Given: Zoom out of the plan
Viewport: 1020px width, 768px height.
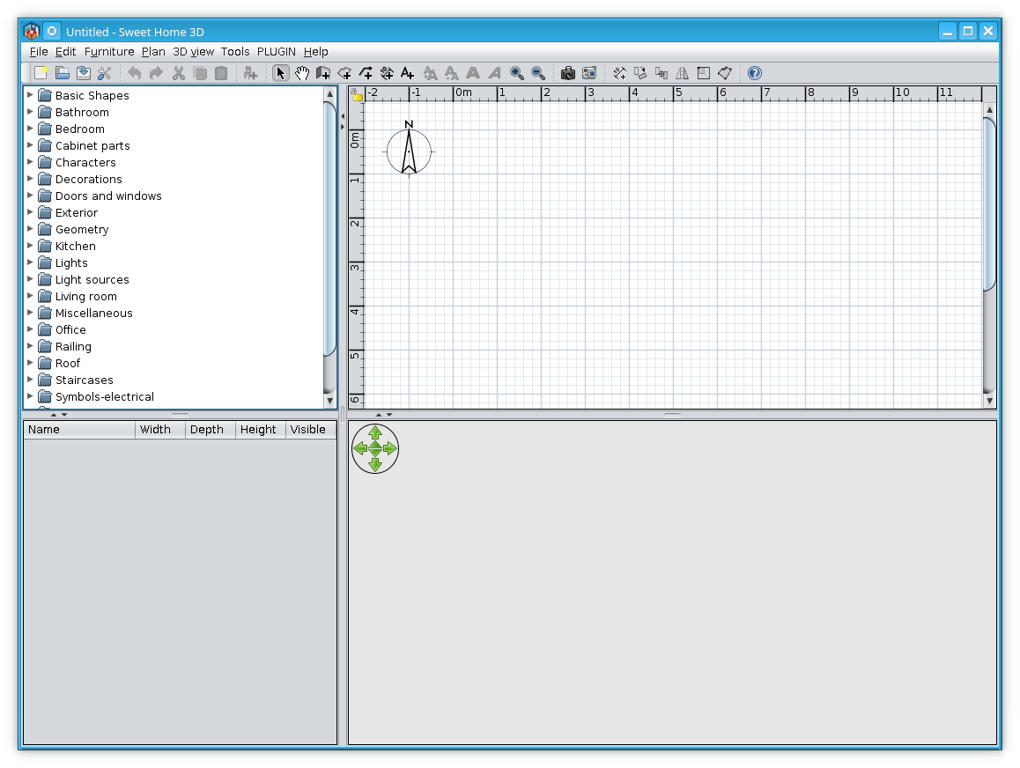Looking at the screenshot, I should 538,73.
